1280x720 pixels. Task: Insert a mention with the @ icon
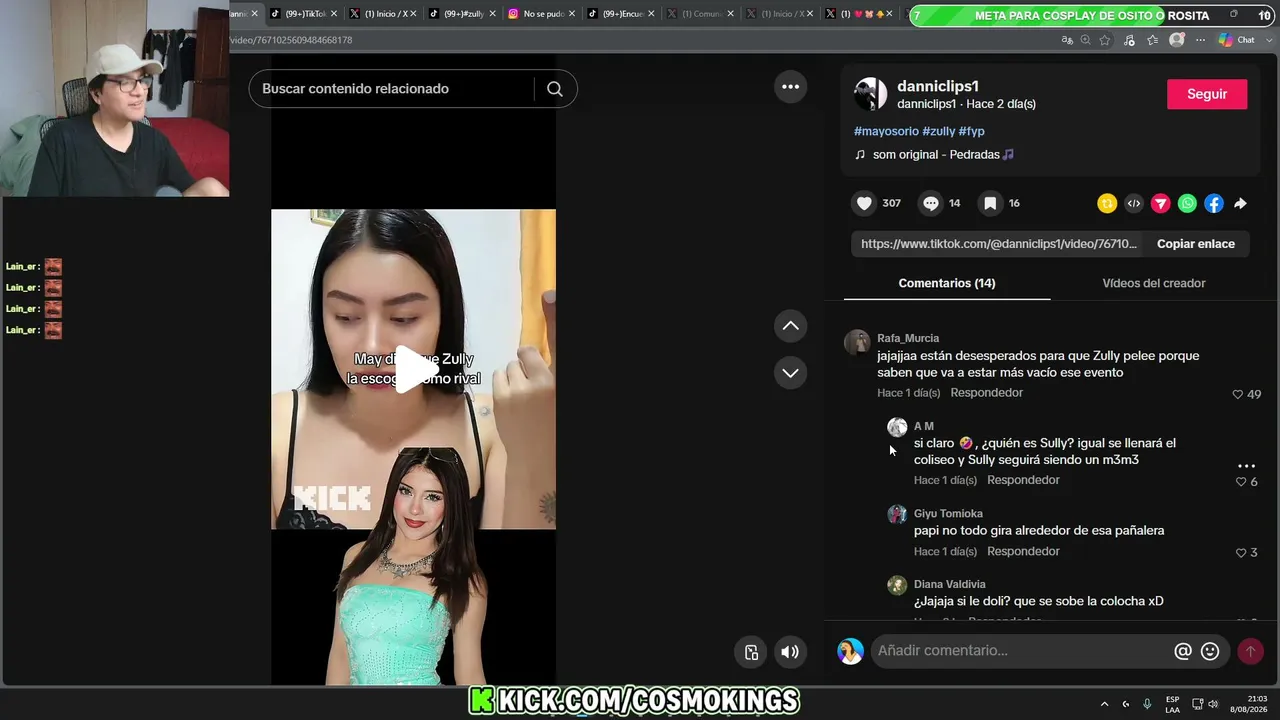[x=1183, y=651]
